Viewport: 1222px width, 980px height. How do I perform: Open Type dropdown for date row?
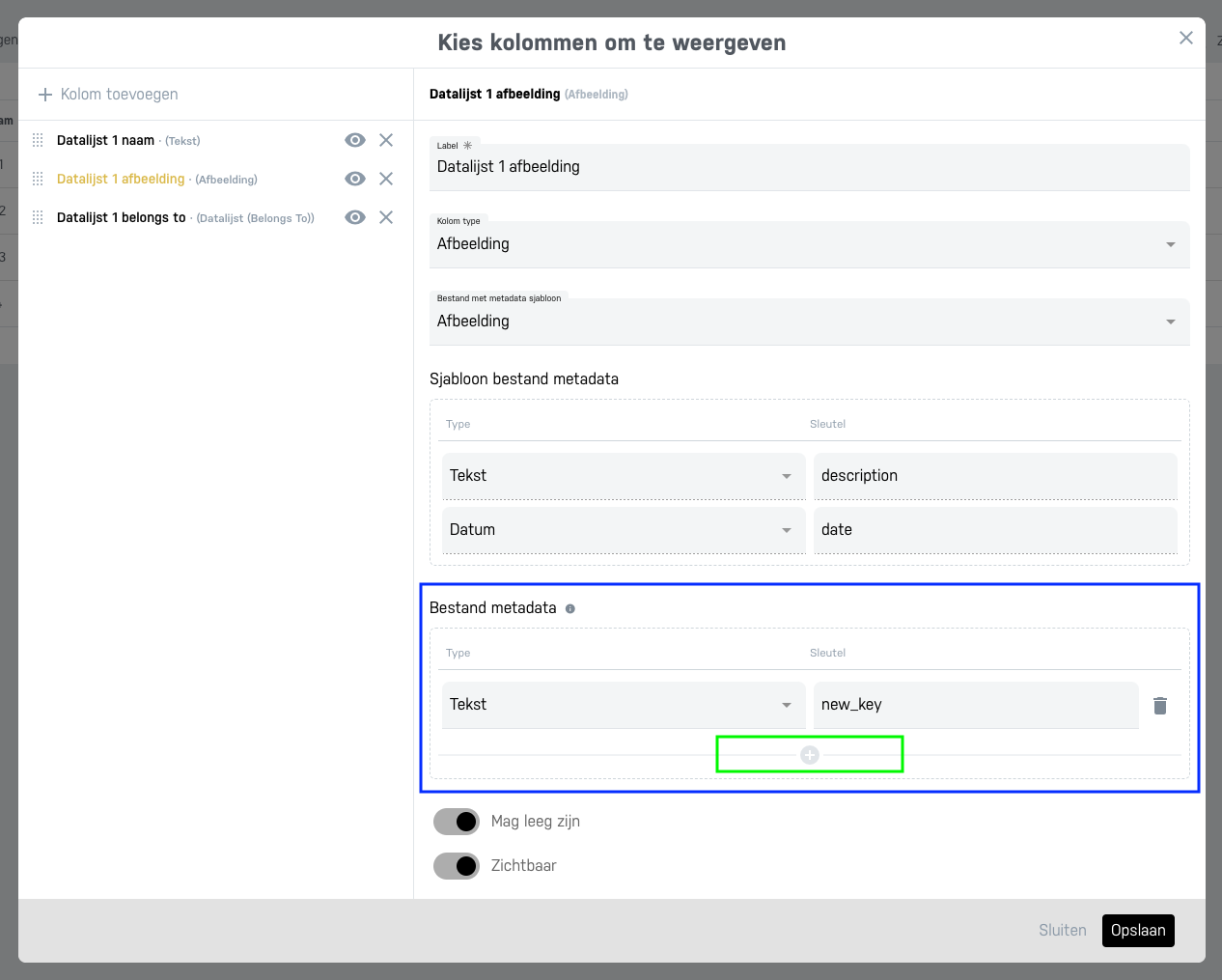pos(624,530)
